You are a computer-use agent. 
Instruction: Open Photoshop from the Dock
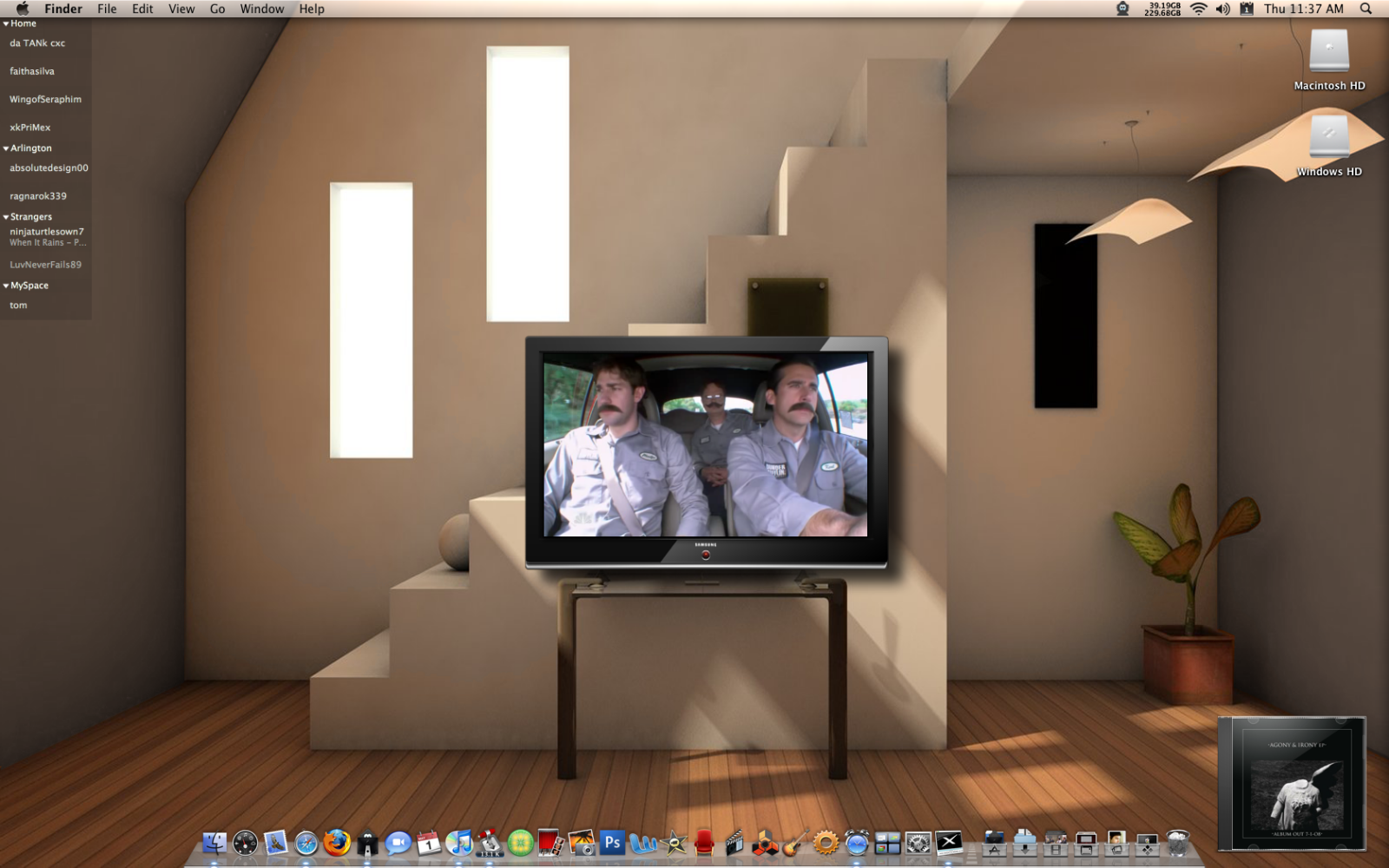point(612,842)
